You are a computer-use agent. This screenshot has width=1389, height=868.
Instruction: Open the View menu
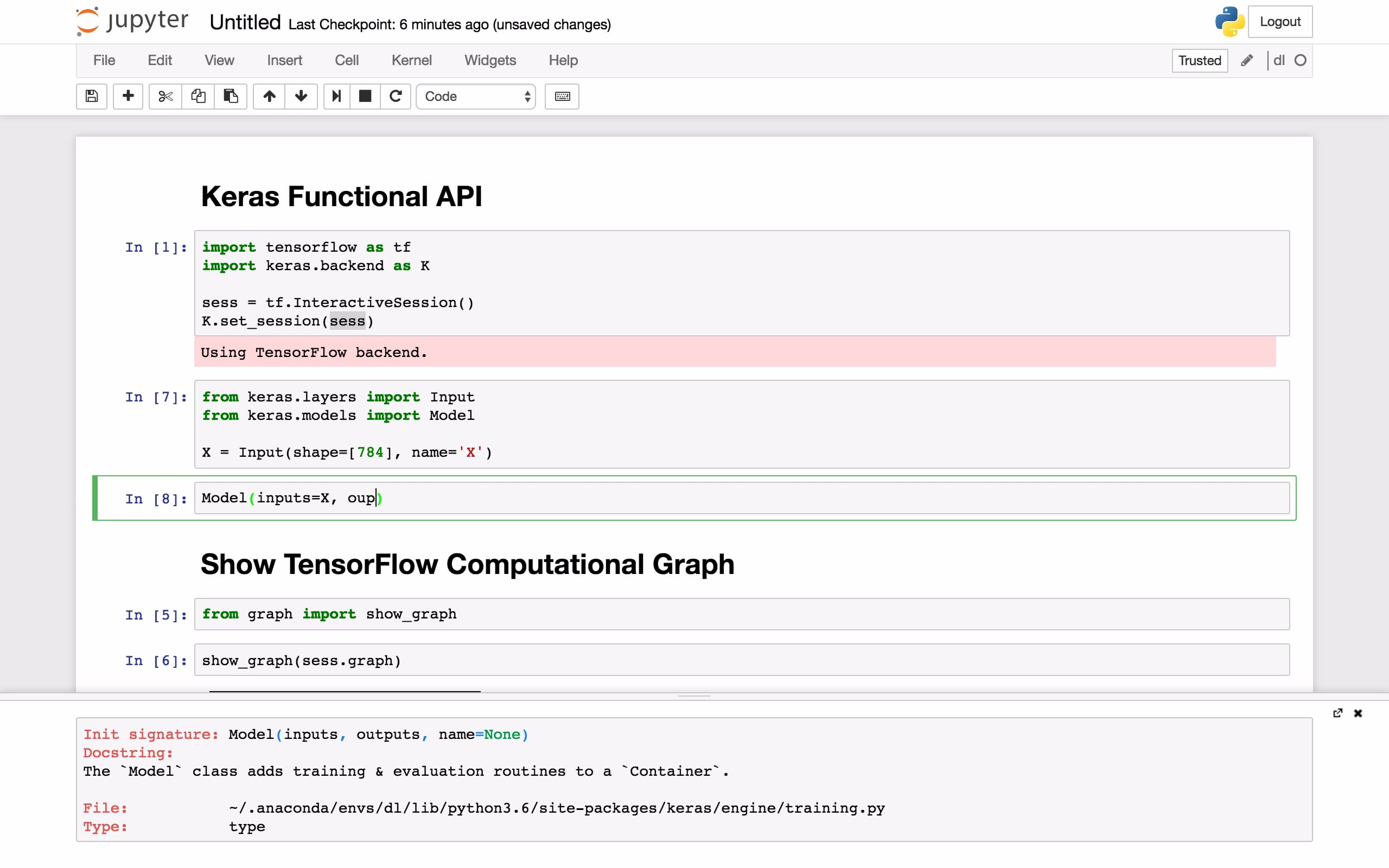(219, 60)
